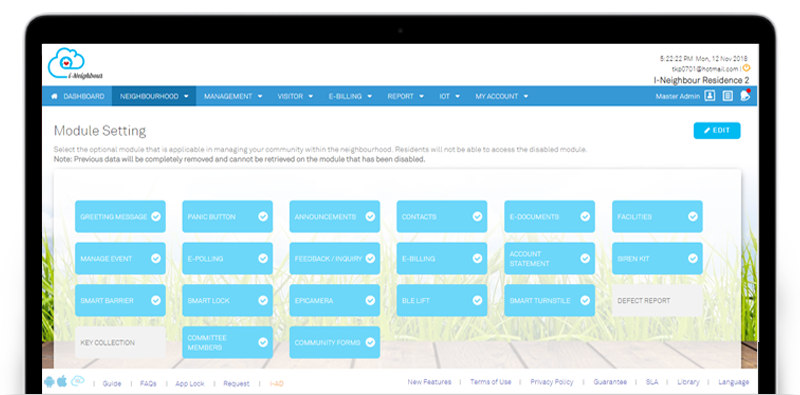Image resolution: width=800 pixels, height=395 pixels.
Task: Enable the disabled Defect Report module
Action: [x=657, y=301]
